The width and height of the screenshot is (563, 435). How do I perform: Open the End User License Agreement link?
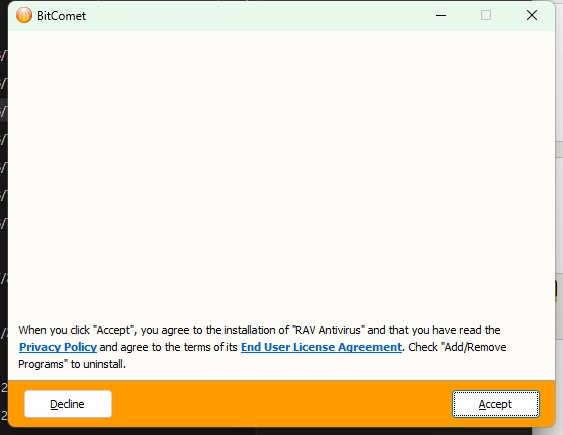coord(321,347)
